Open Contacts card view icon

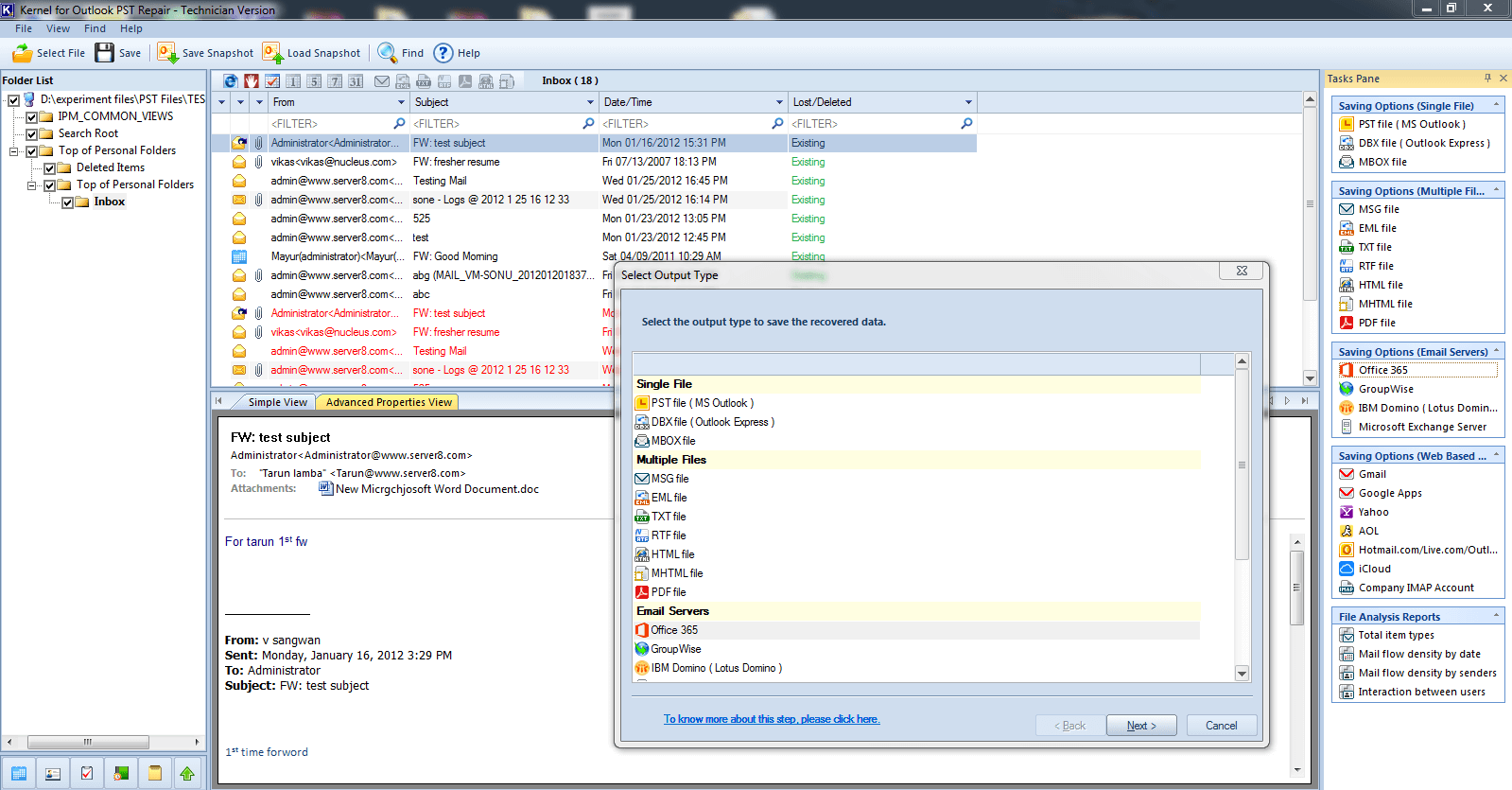pyautogui.click(x=53, y=774)
